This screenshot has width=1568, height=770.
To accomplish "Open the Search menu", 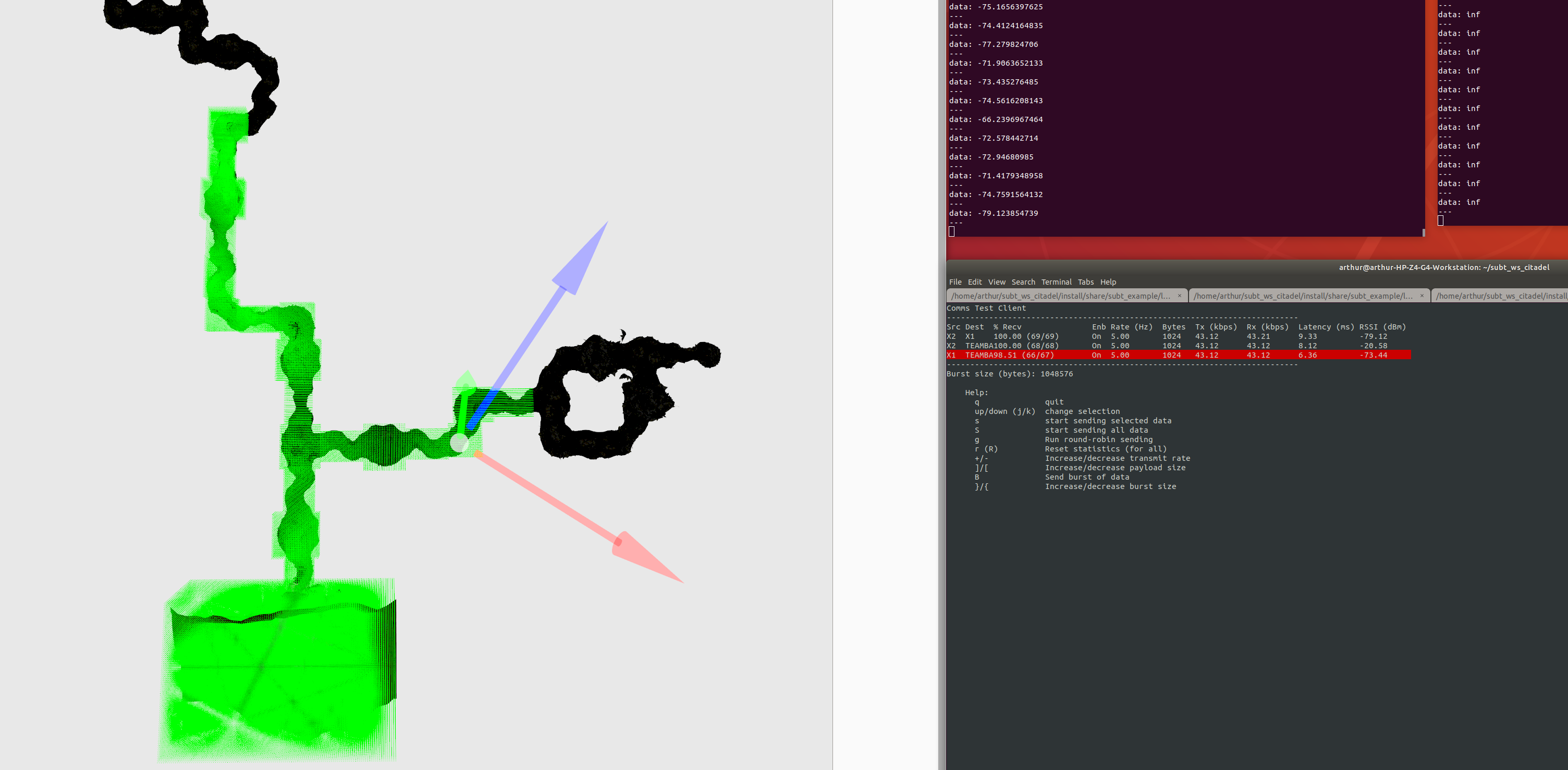I will coord(1023,282).
